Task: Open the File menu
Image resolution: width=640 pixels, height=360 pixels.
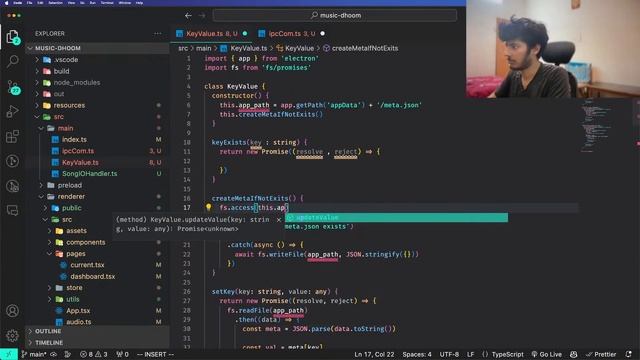Action: tap(29, 2)
